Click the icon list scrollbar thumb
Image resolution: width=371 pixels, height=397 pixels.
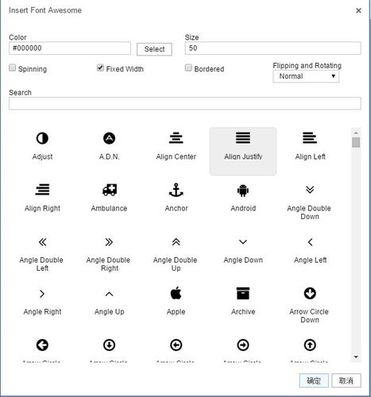click(x=356, y=142)
